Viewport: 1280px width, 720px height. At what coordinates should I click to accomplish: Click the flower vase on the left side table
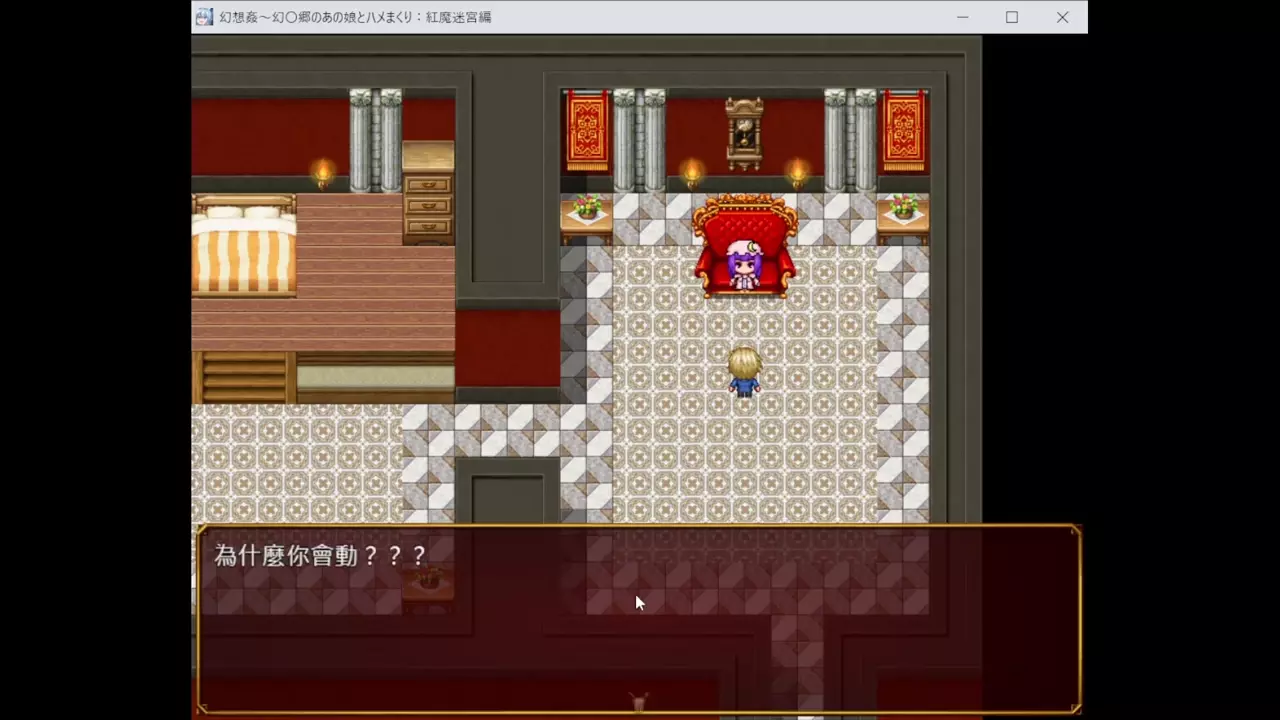click(x=587, y=207)
